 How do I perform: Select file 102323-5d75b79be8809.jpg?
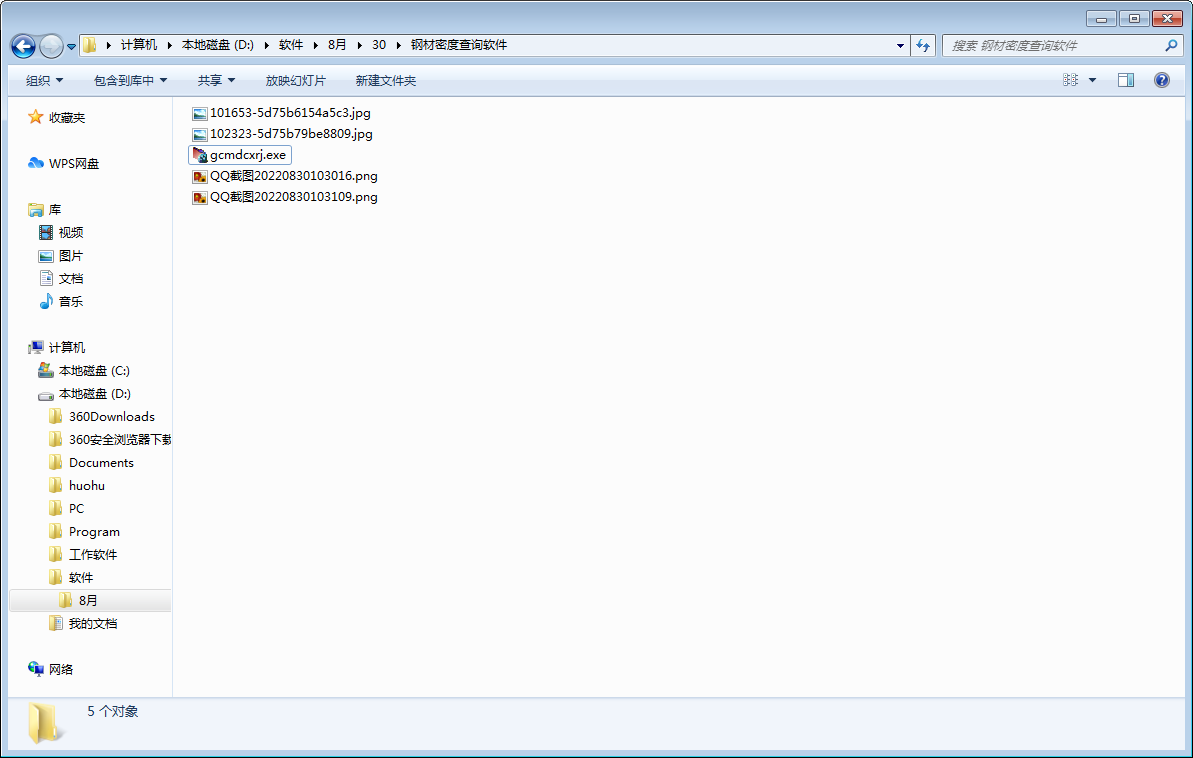282,134
